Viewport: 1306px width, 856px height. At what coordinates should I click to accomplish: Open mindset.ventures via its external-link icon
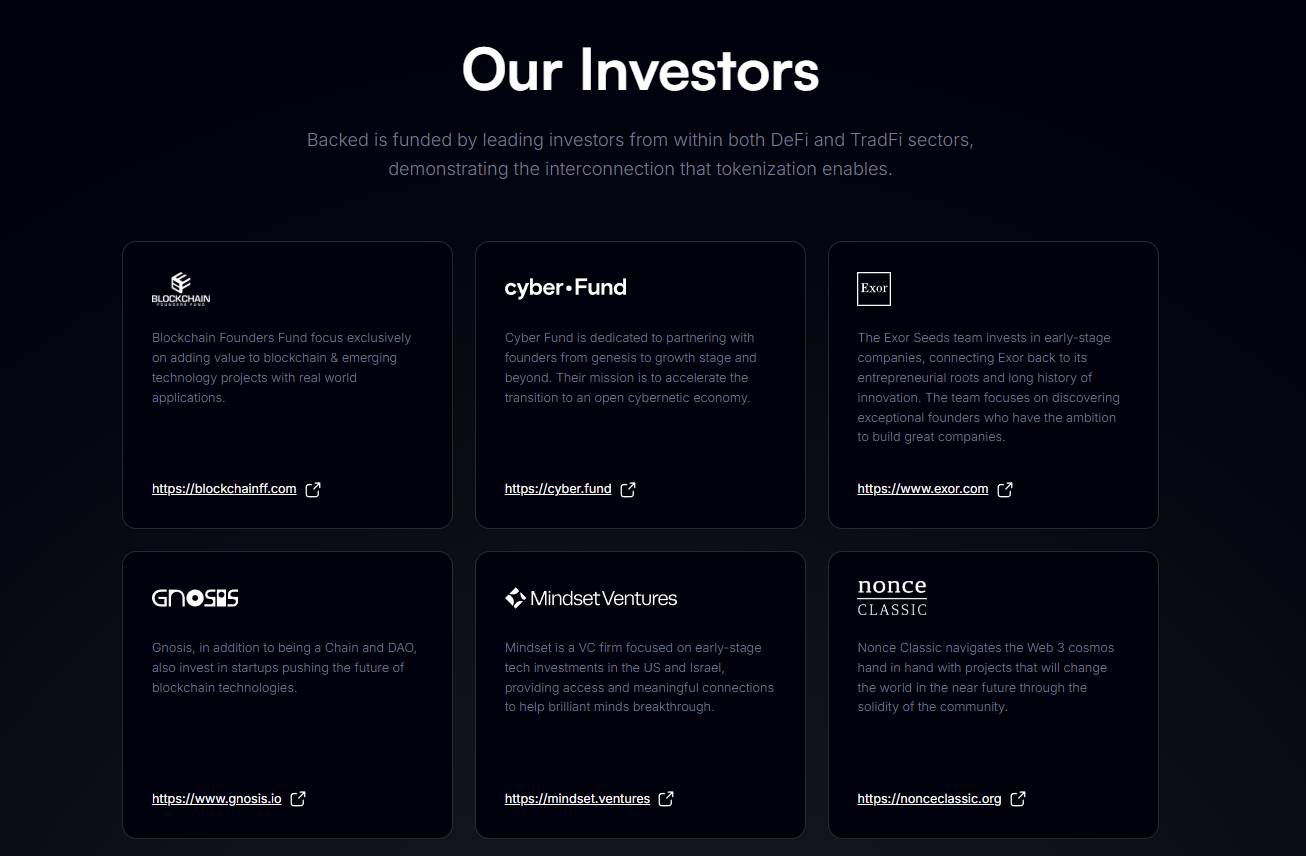tap(664, 798)
